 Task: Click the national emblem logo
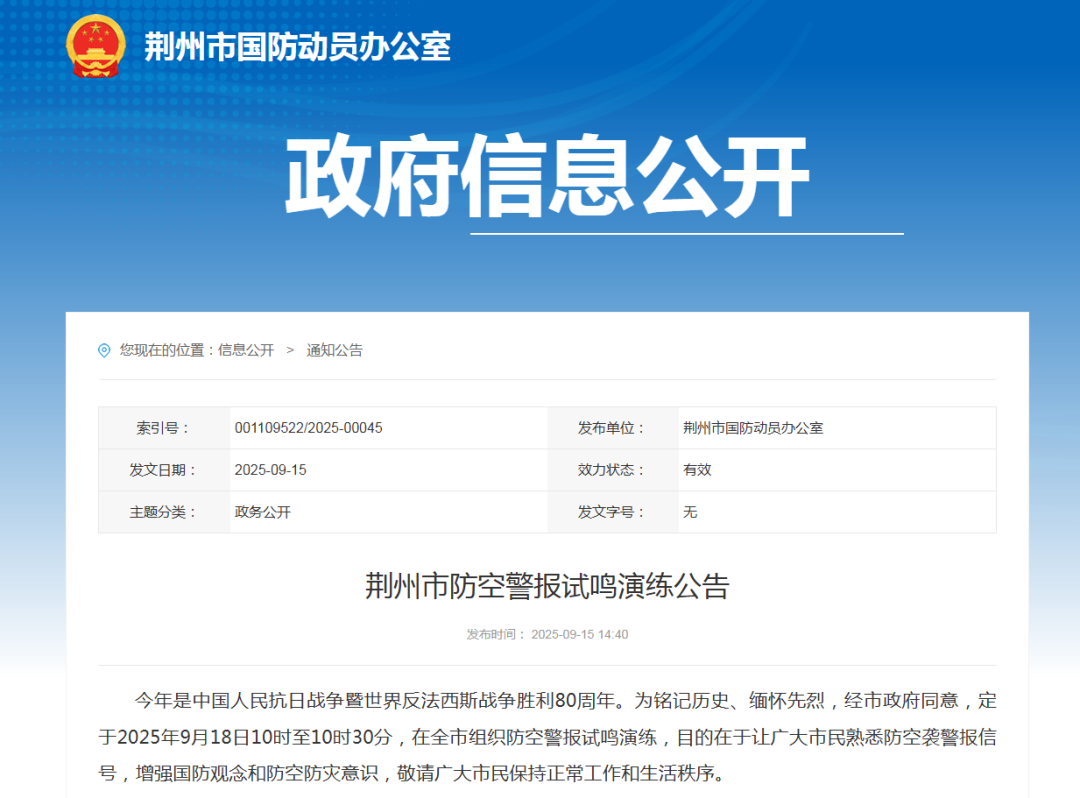click(96, 46)
